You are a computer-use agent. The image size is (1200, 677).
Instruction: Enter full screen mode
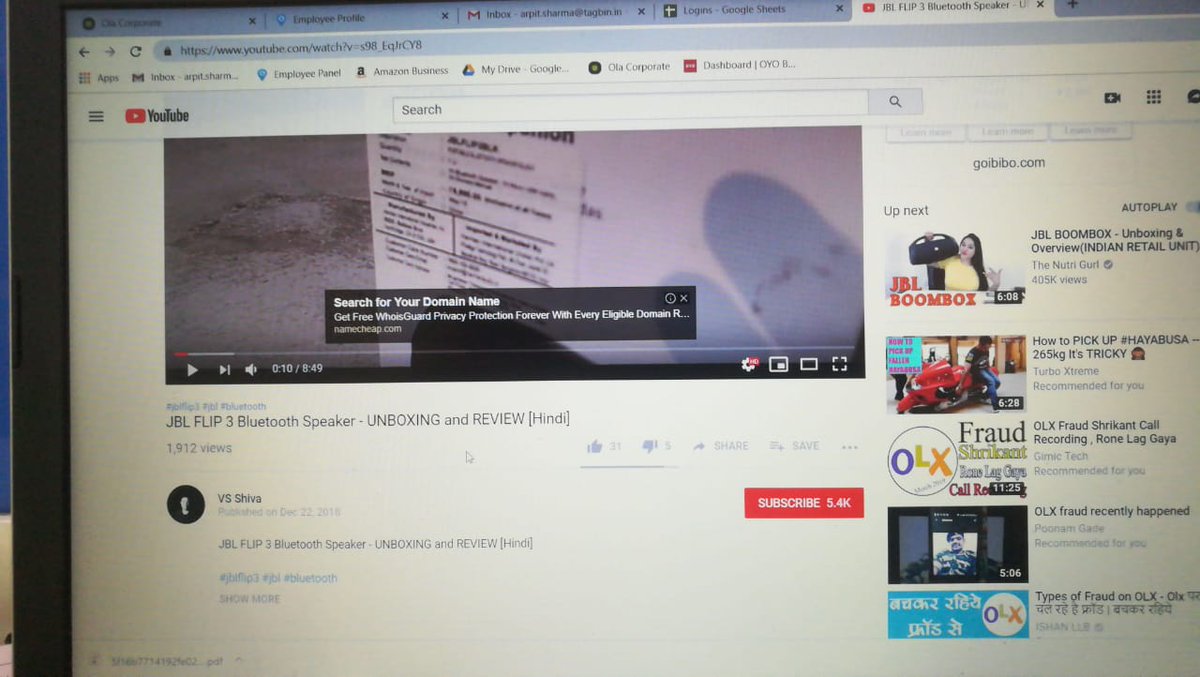(840, 365)
